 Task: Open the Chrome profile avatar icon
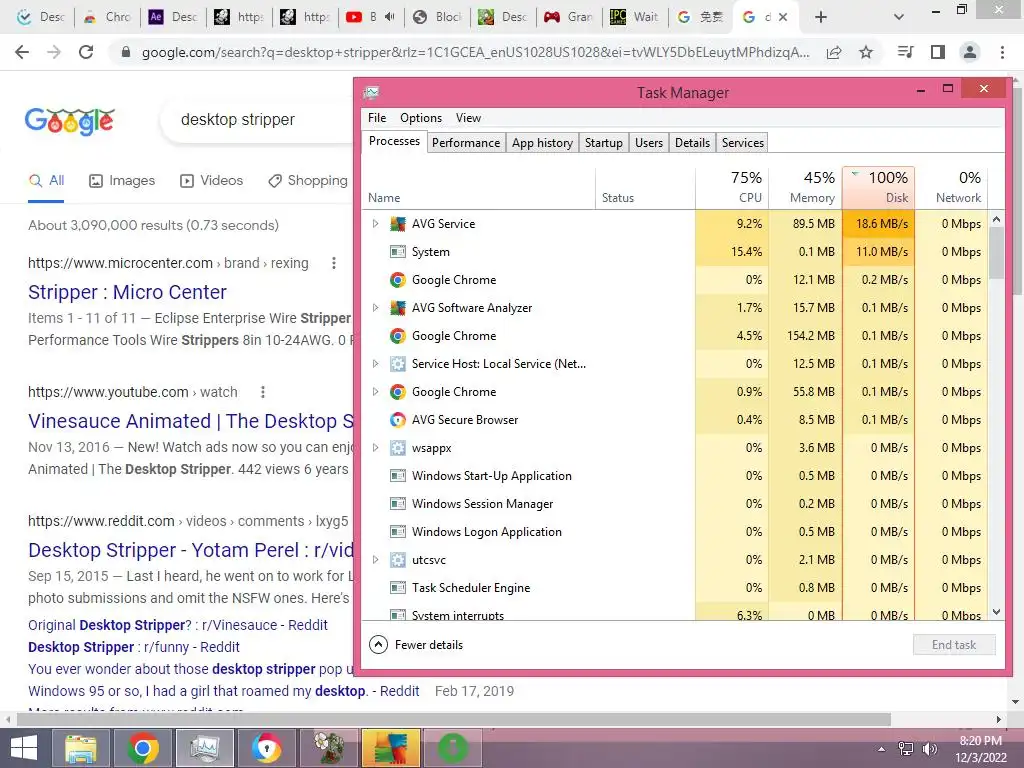coord(970,52)
